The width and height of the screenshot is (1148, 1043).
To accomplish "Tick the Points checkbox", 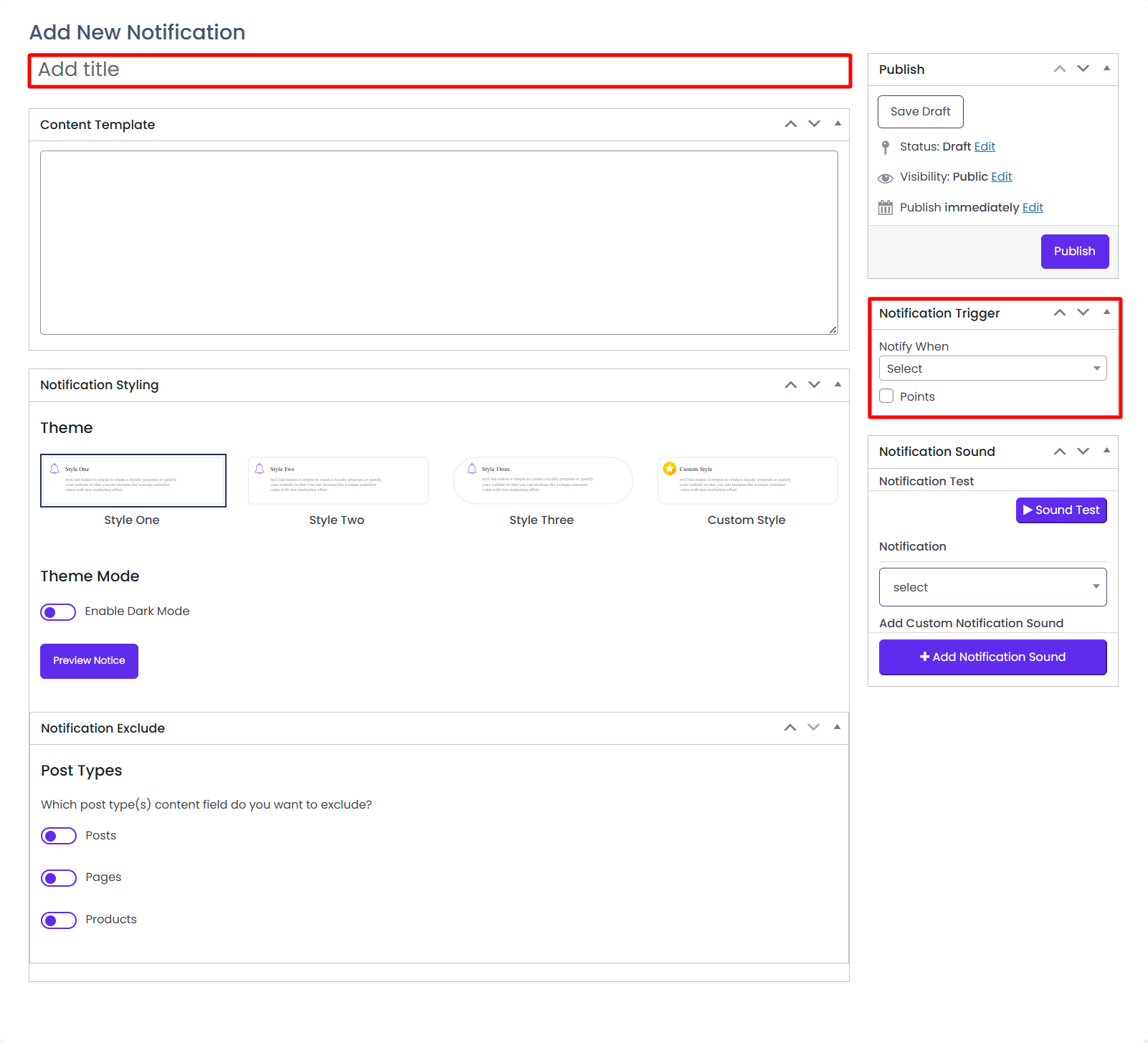I will (886, 396).
